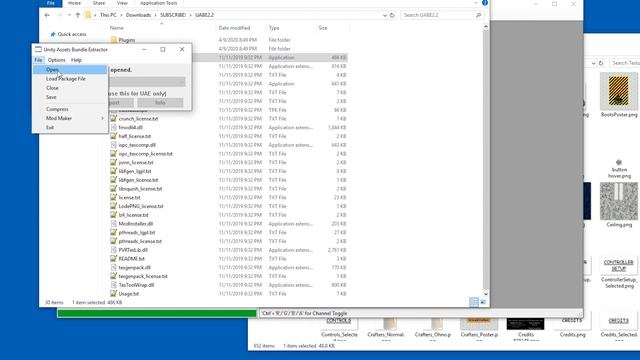Expand the chevron after This PC in path

[x=121, y=15]
